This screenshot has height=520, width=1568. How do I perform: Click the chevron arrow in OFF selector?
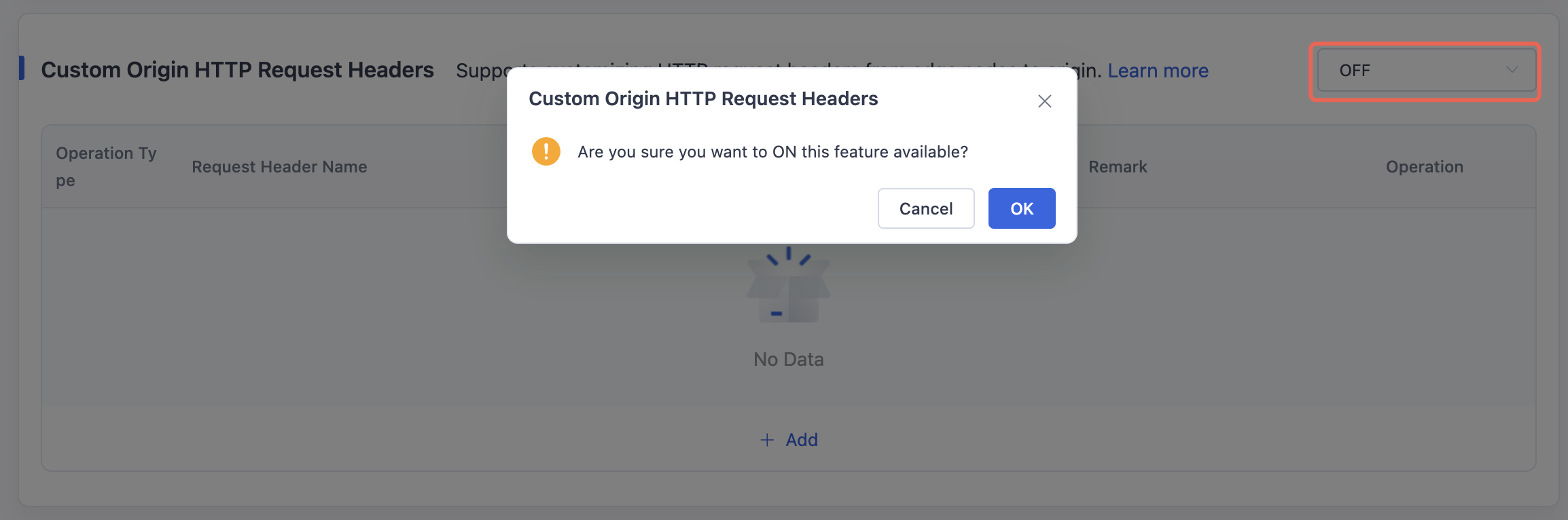point(1512,70)
